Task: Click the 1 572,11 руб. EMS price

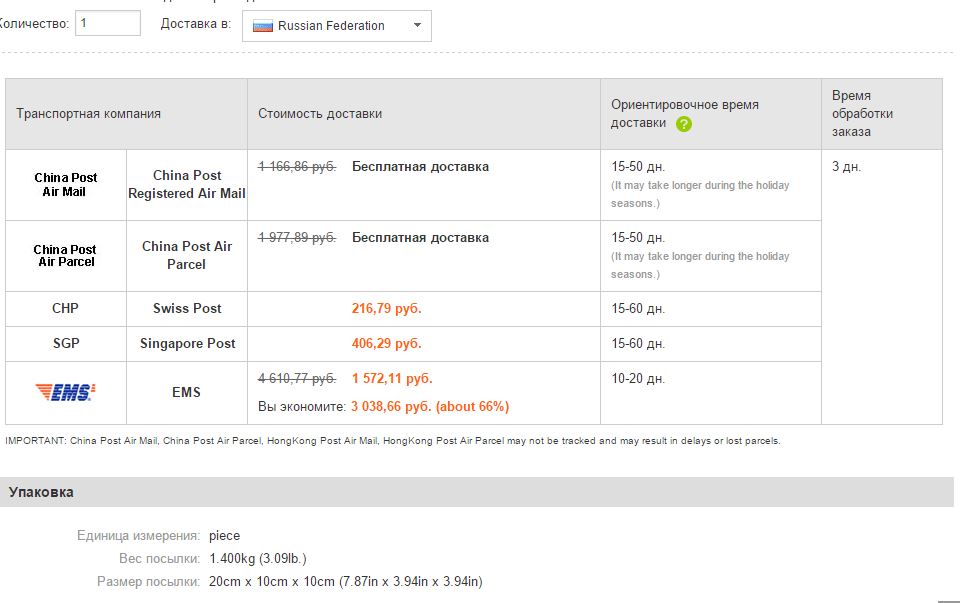Action: pyautogui.click(x=392, y=379)
